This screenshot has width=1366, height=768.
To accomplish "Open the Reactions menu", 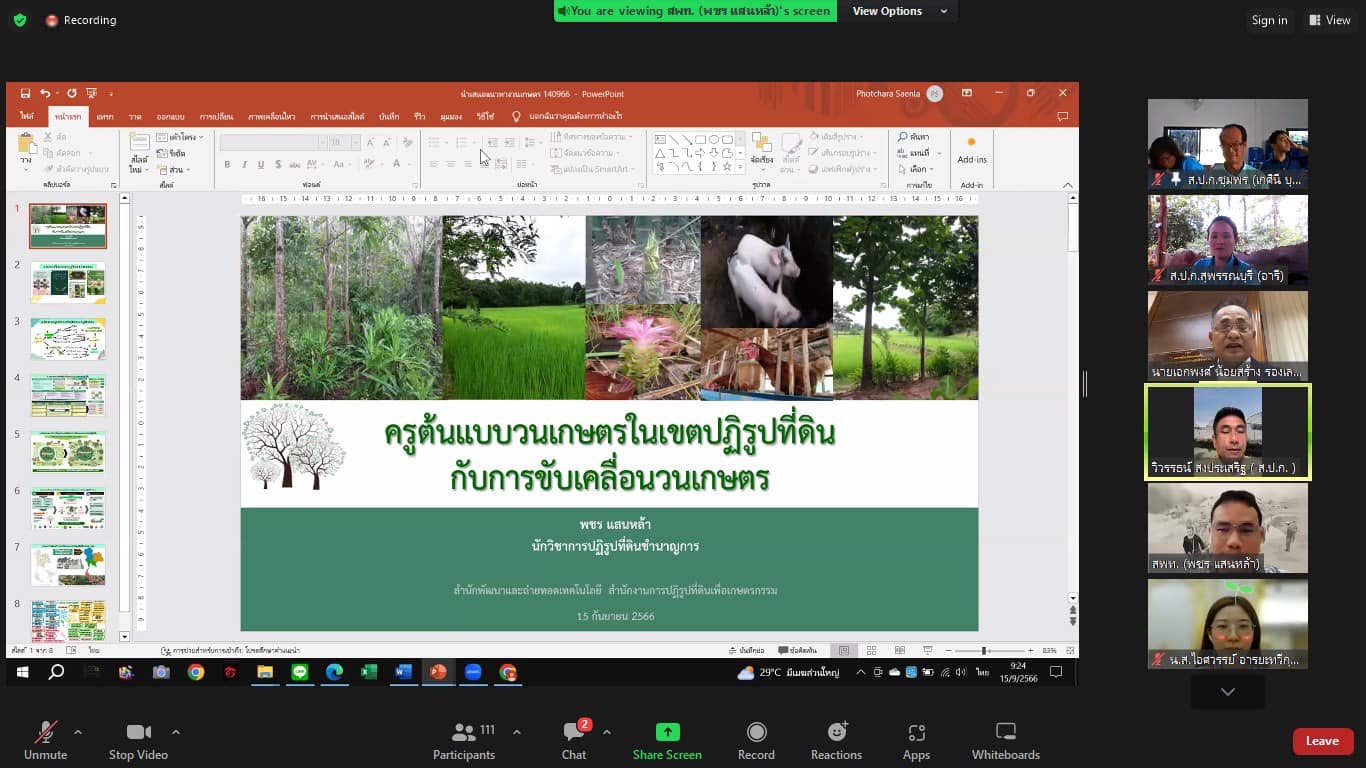I will point(836,740).
